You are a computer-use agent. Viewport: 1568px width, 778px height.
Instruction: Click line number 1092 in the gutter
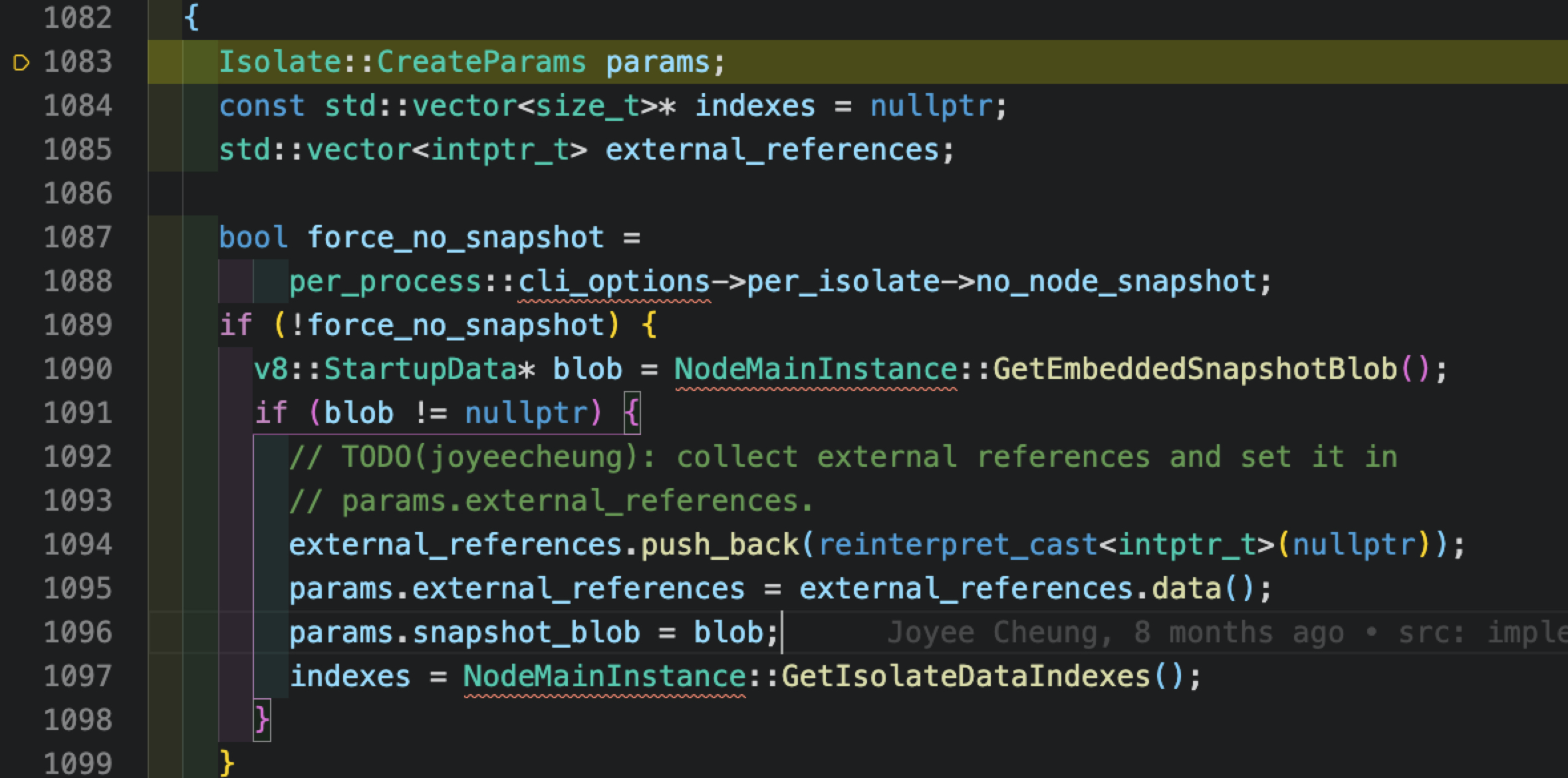click(78, 457)
